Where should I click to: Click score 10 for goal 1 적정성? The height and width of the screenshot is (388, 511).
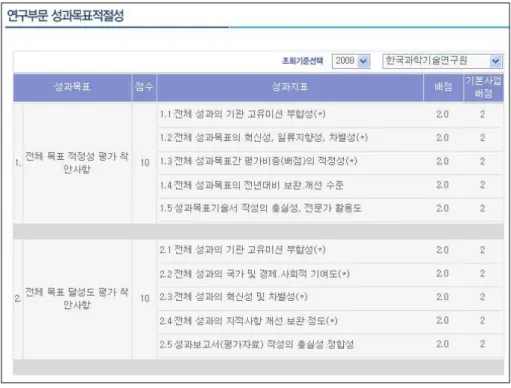(145, 163)
